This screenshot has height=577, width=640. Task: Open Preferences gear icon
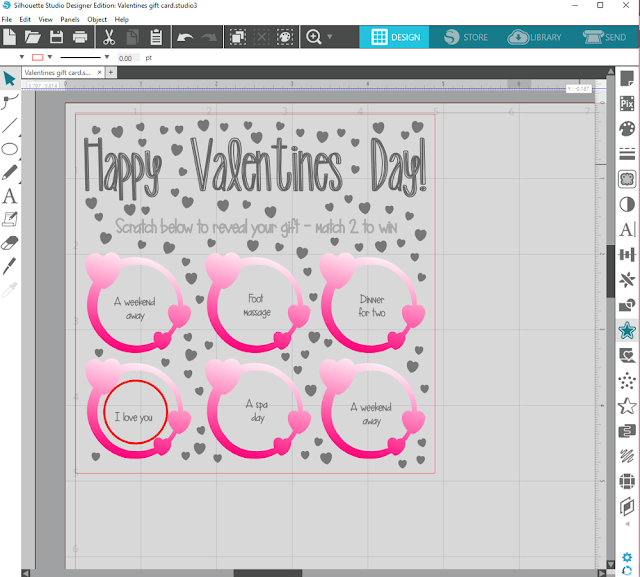(x=627, y=557)
